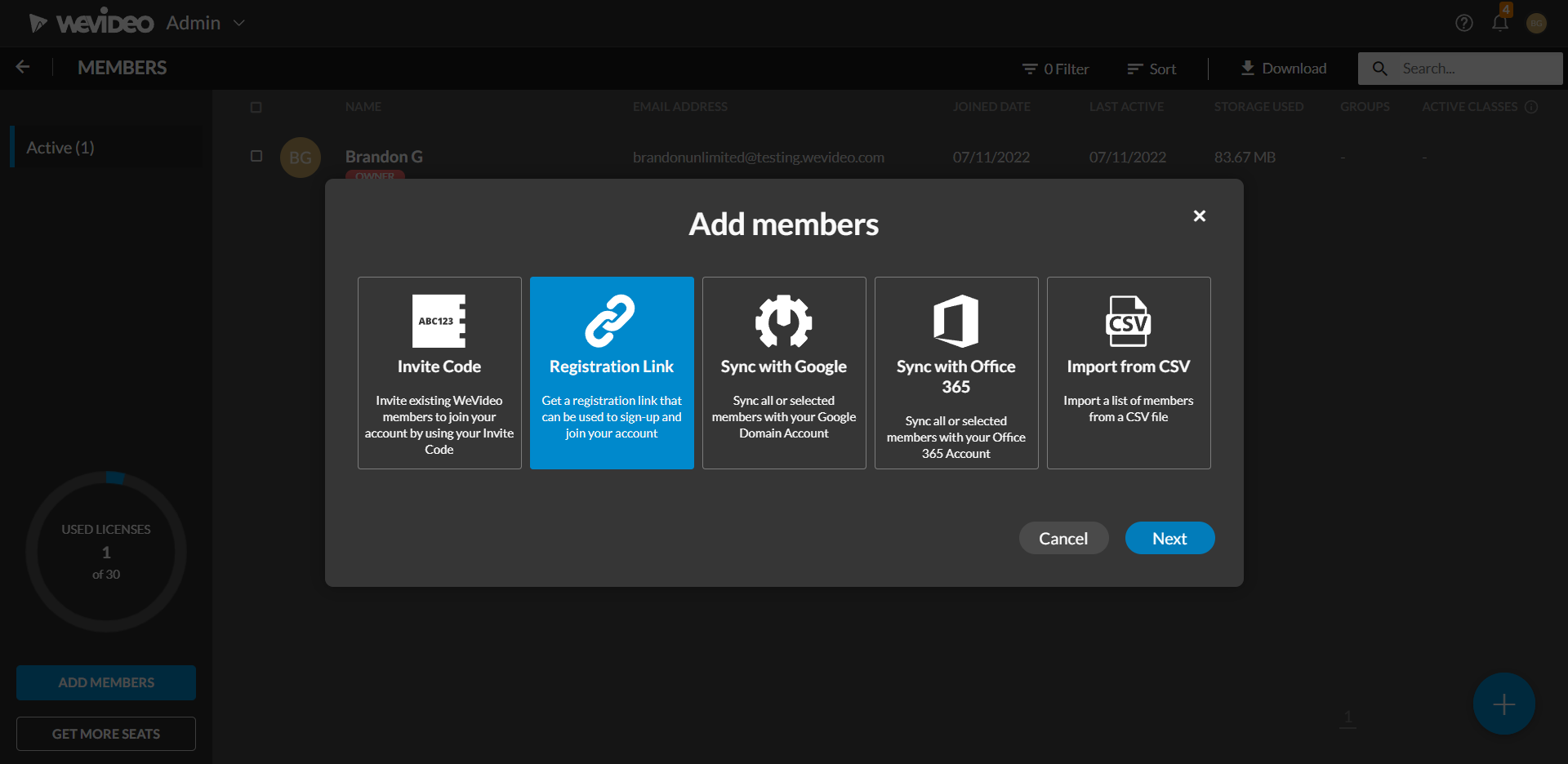The width and height of the screenshot is (1568, 764).
Task: Click the EMAIL ADDRESS column header
Action: (680, 107)
